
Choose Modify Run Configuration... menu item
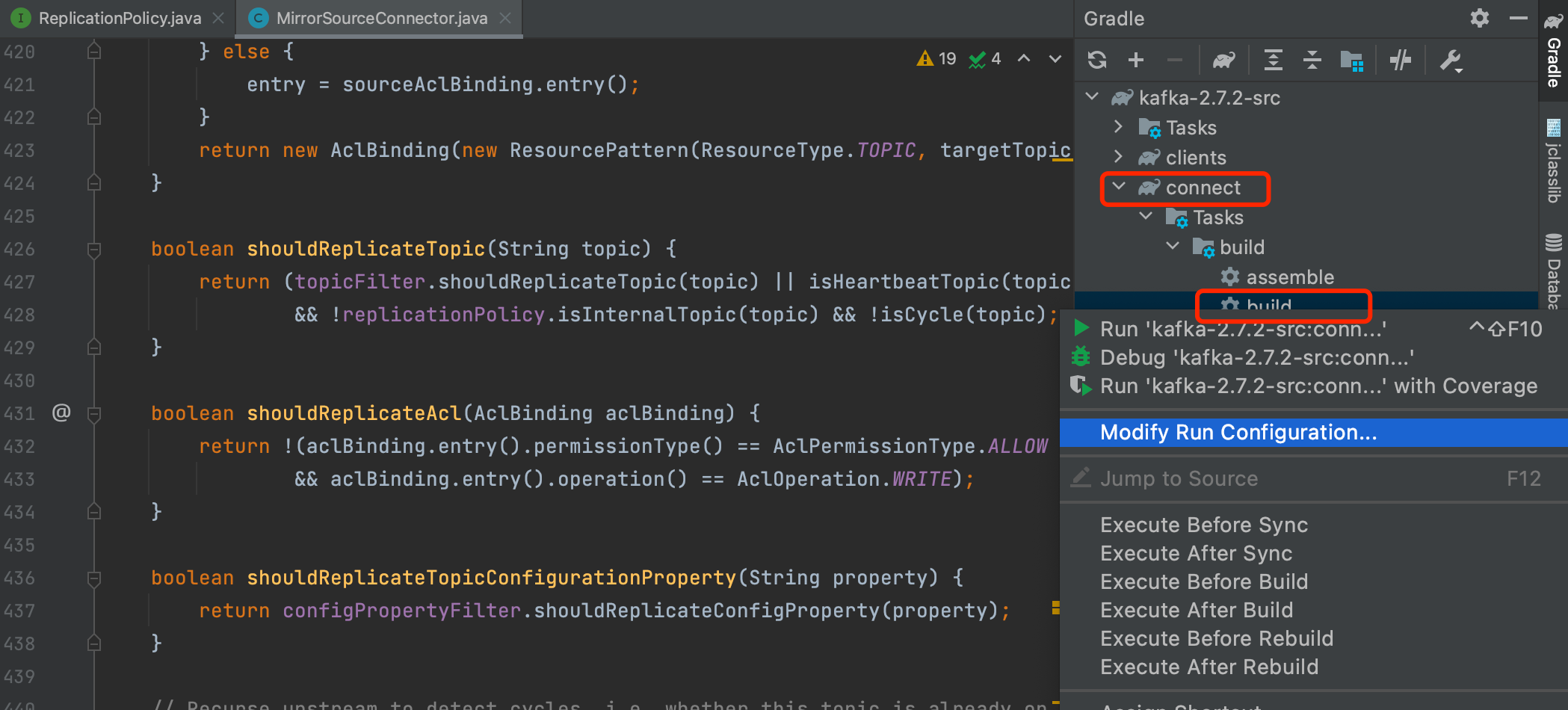tap(1313, 432)
